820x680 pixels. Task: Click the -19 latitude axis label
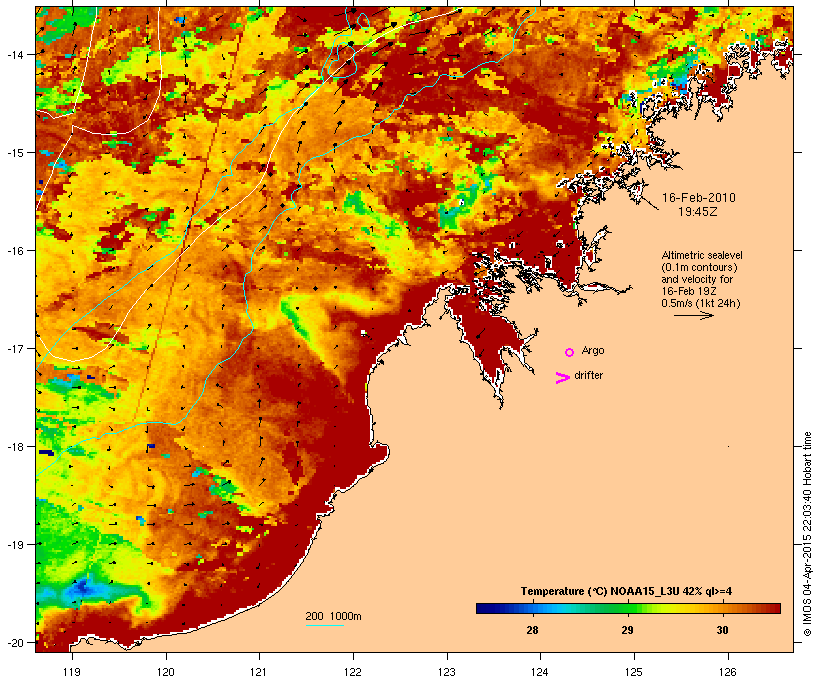tap(14, 545)
